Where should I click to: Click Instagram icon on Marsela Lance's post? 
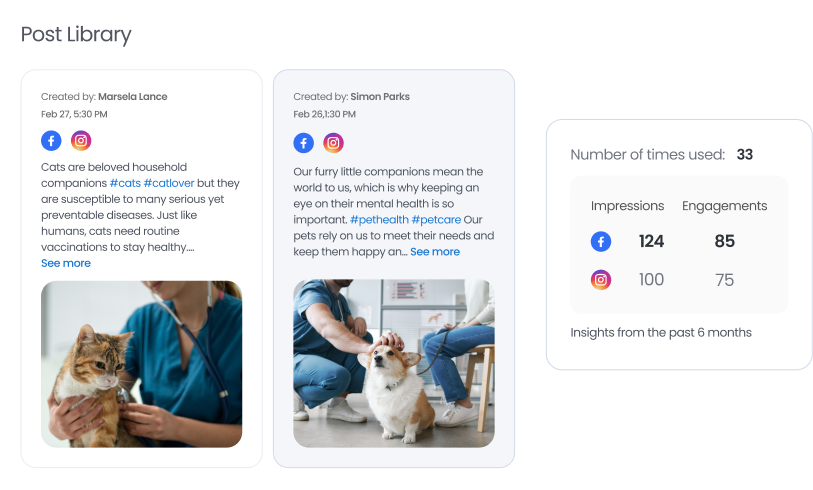pos(81,141)
